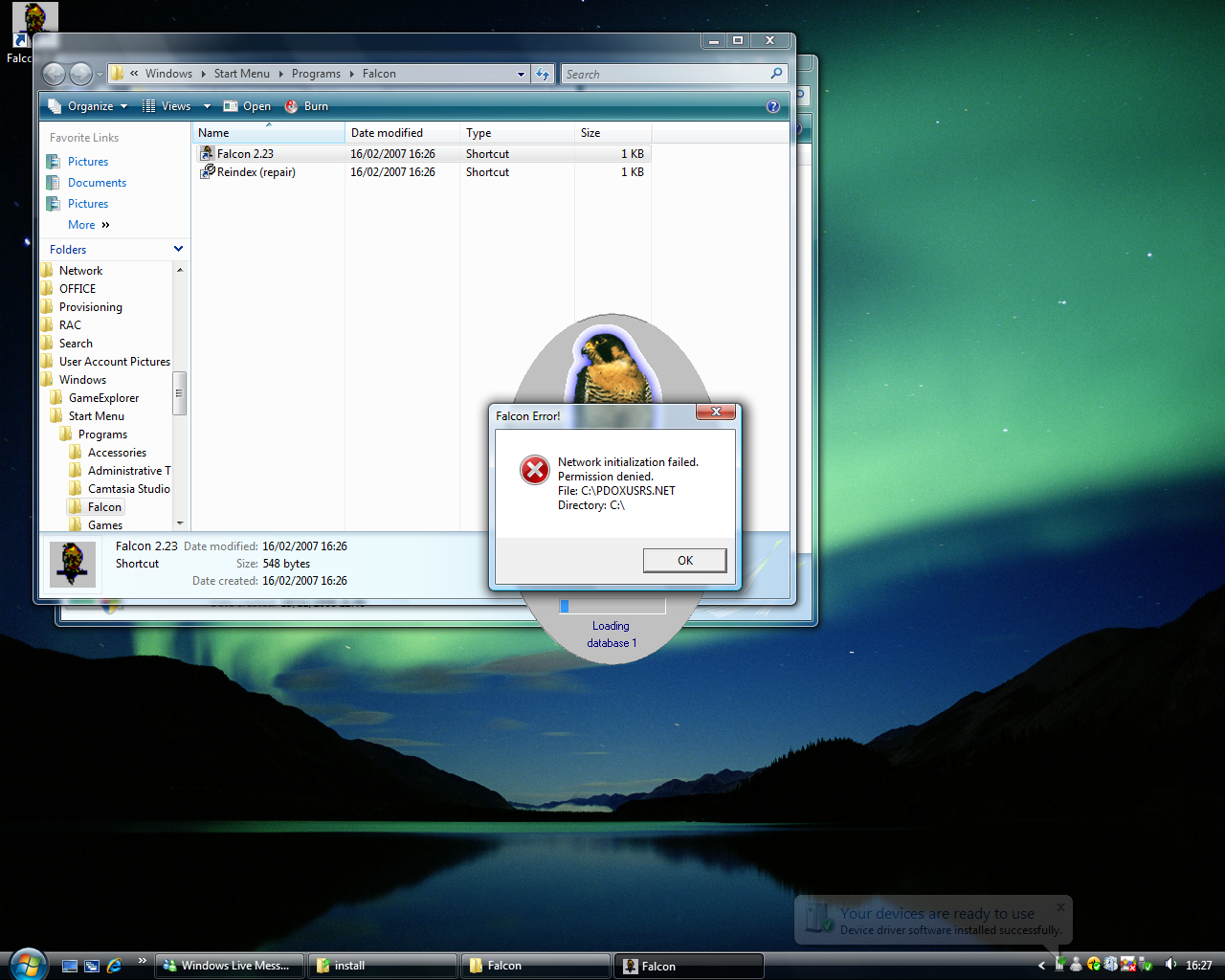Image resolution: width=1225 pixels, height=980 pixels.
Task: Collapse the Folders pane chevron
Action: (x=178, y=249)
